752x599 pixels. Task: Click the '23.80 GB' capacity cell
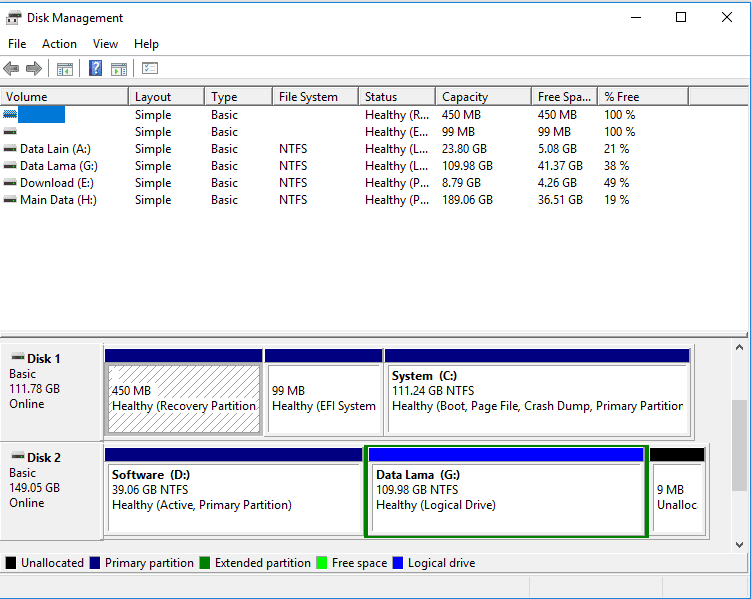tap(464, 149)
